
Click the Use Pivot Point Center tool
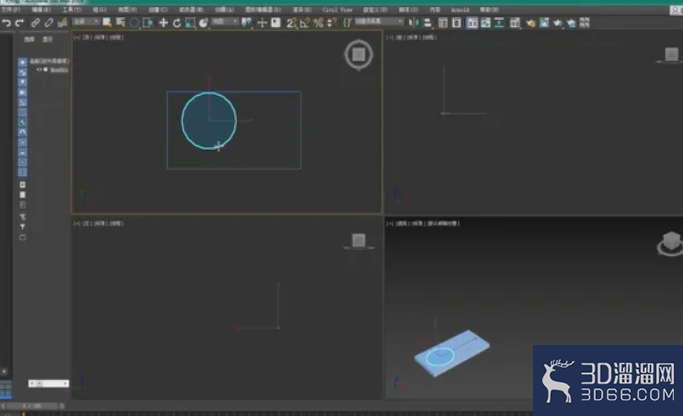(247, 23)
